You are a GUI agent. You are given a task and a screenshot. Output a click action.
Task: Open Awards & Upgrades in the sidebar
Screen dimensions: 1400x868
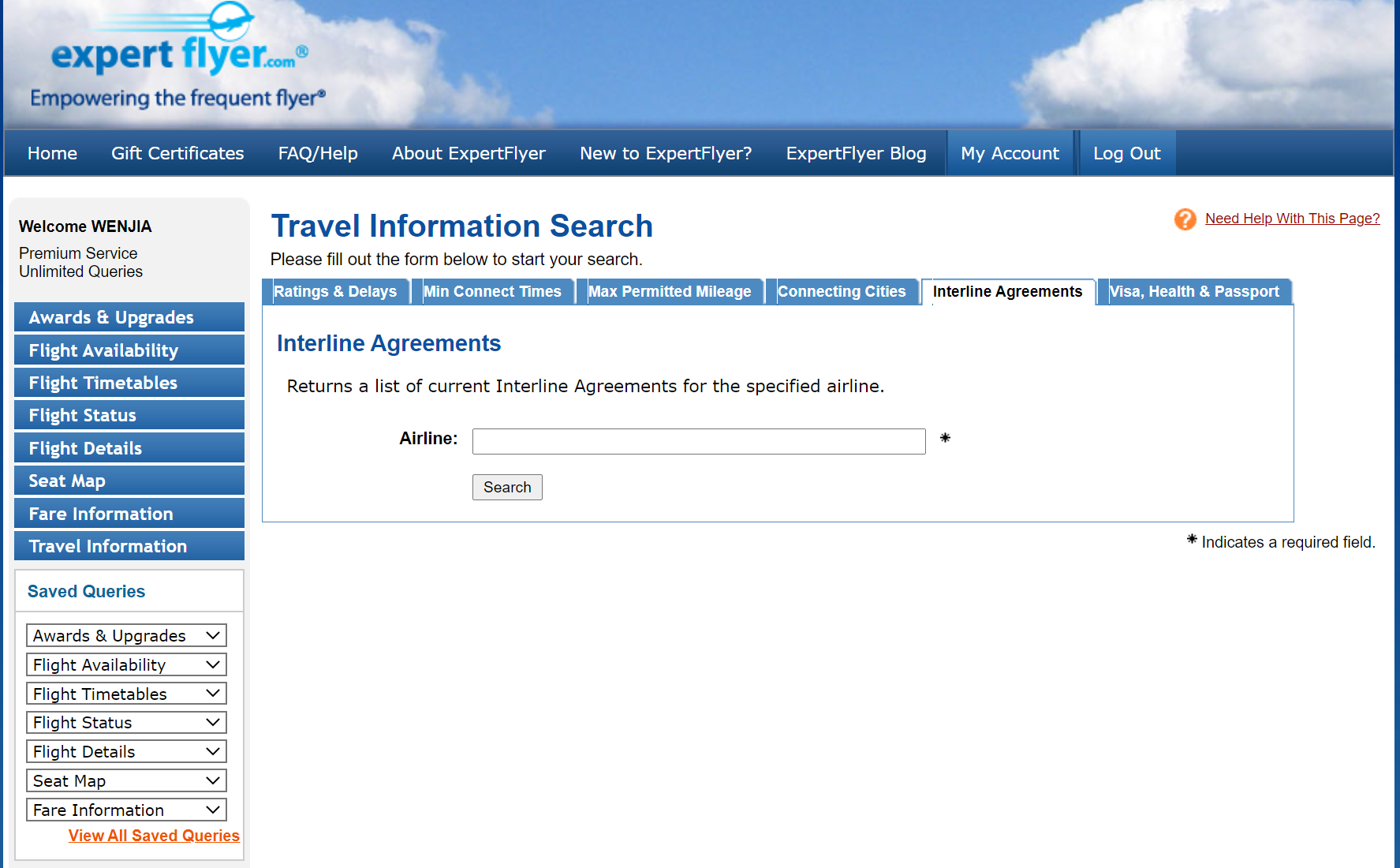129,317
